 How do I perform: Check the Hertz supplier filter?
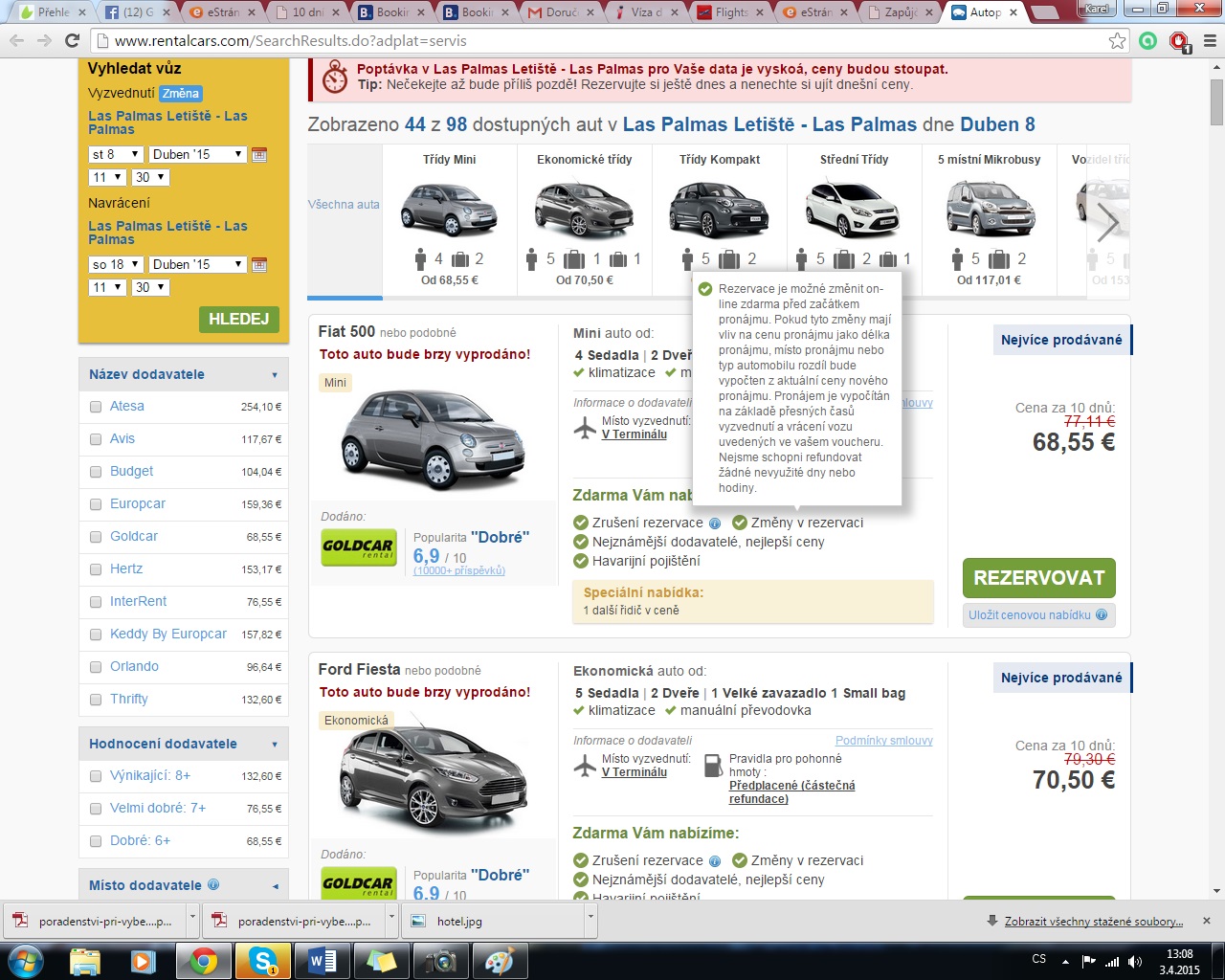coord(96,569)
